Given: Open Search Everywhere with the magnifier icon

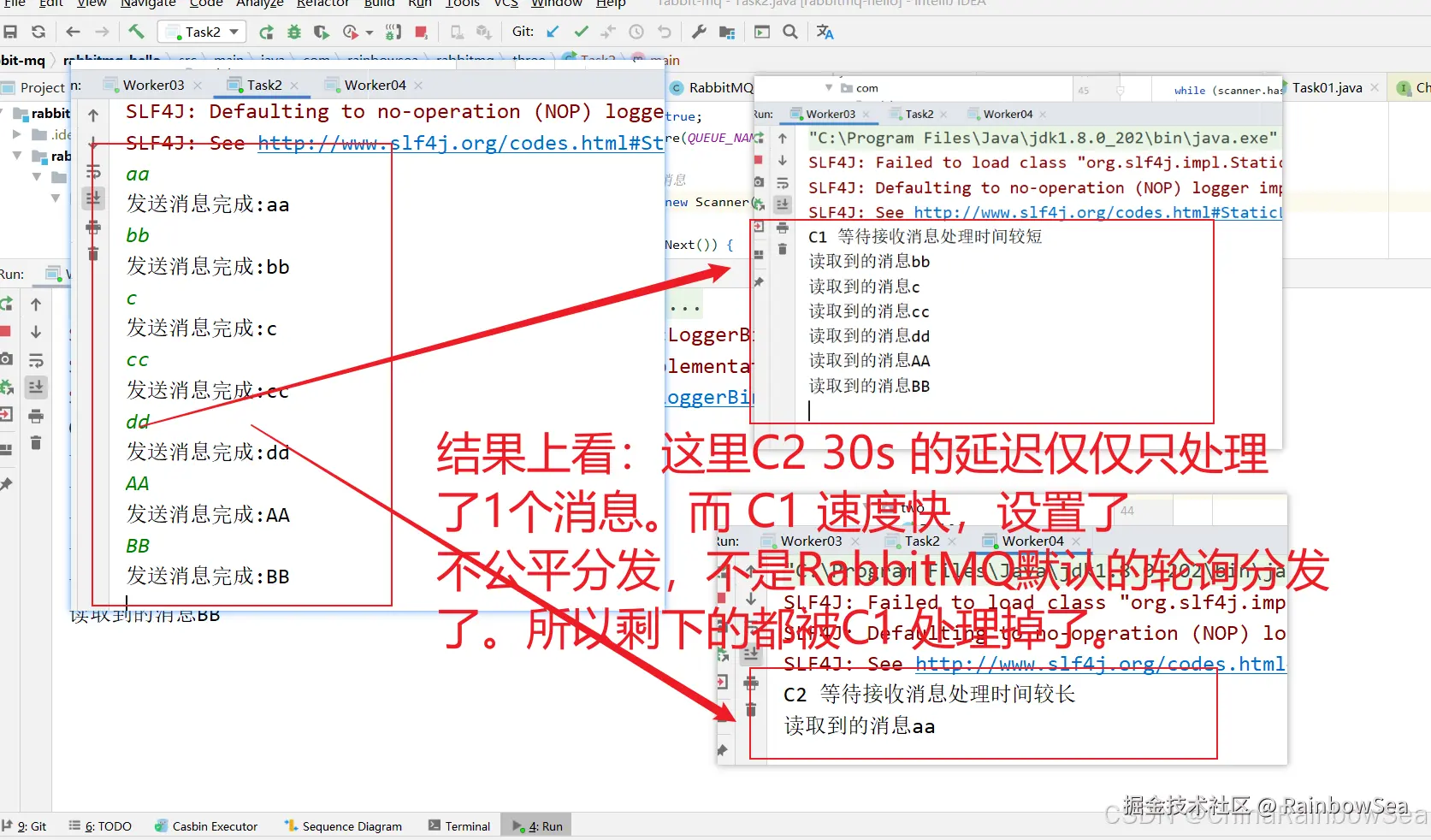Looking at the screenshot, I should coord(790,33).
